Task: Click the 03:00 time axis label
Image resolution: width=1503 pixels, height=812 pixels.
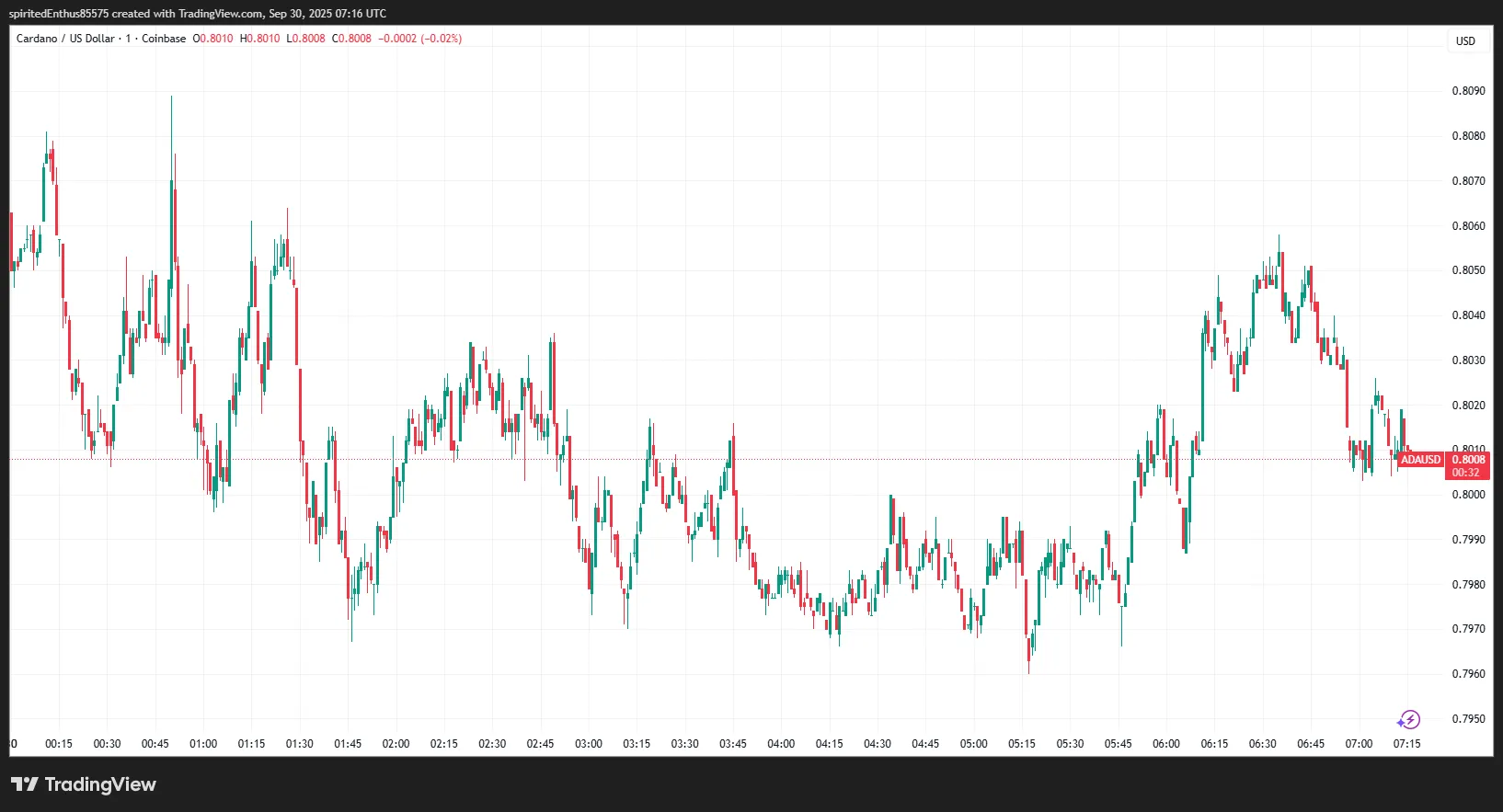Action: pos(589,744)
